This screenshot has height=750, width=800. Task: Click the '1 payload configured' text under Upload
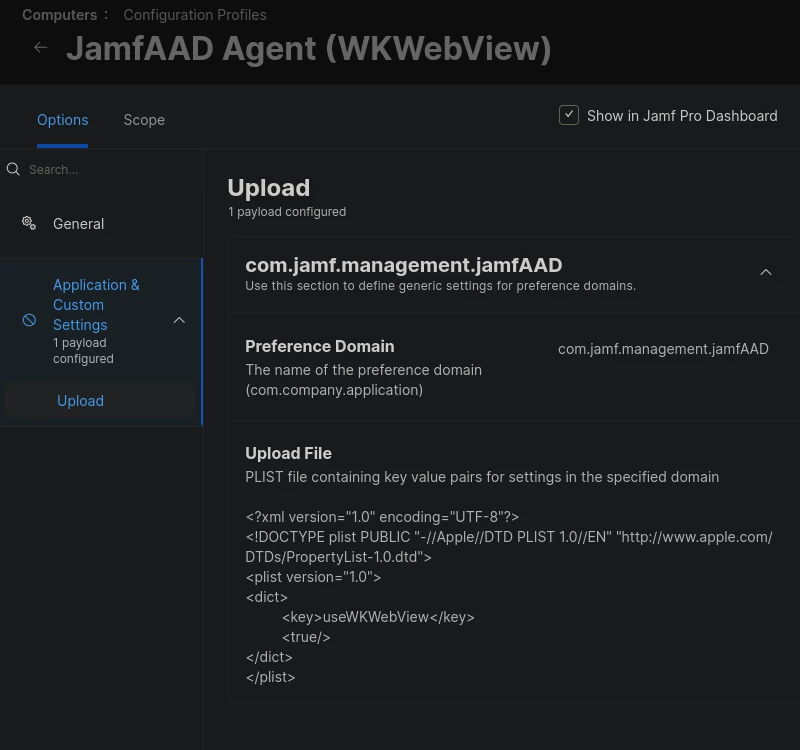coord(287,212)
